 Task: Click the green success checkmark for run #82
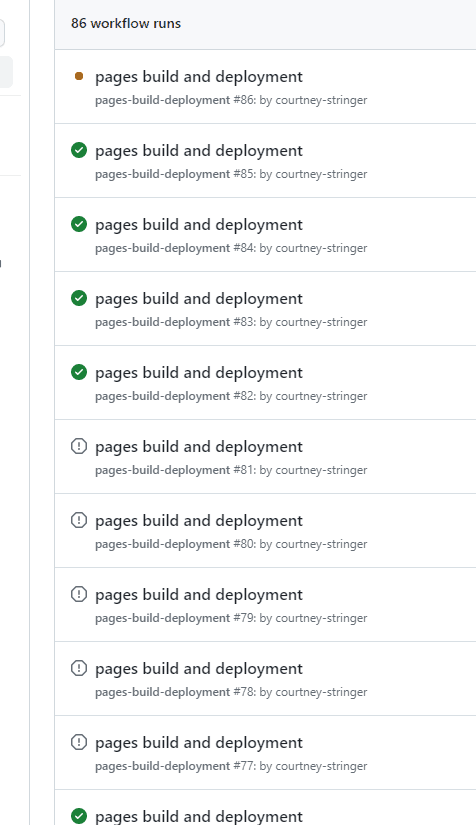click(79, 373)
